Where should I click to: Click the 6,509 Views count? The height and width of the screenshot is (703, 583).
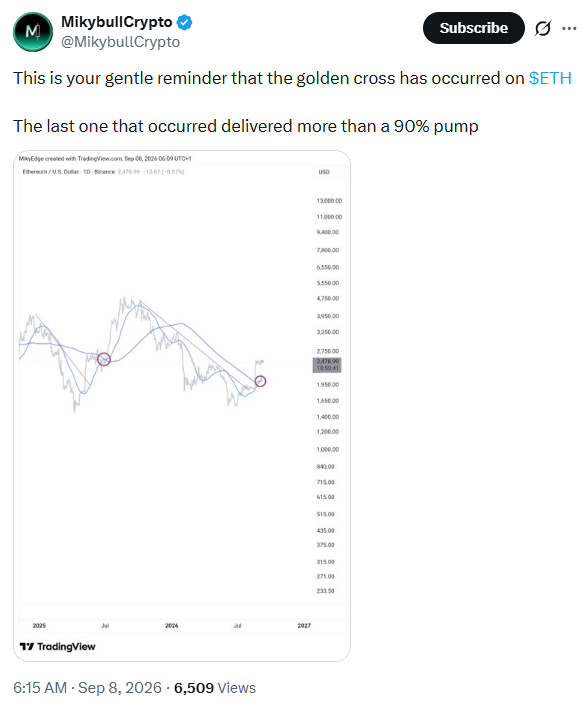click(x=215, y=688)
